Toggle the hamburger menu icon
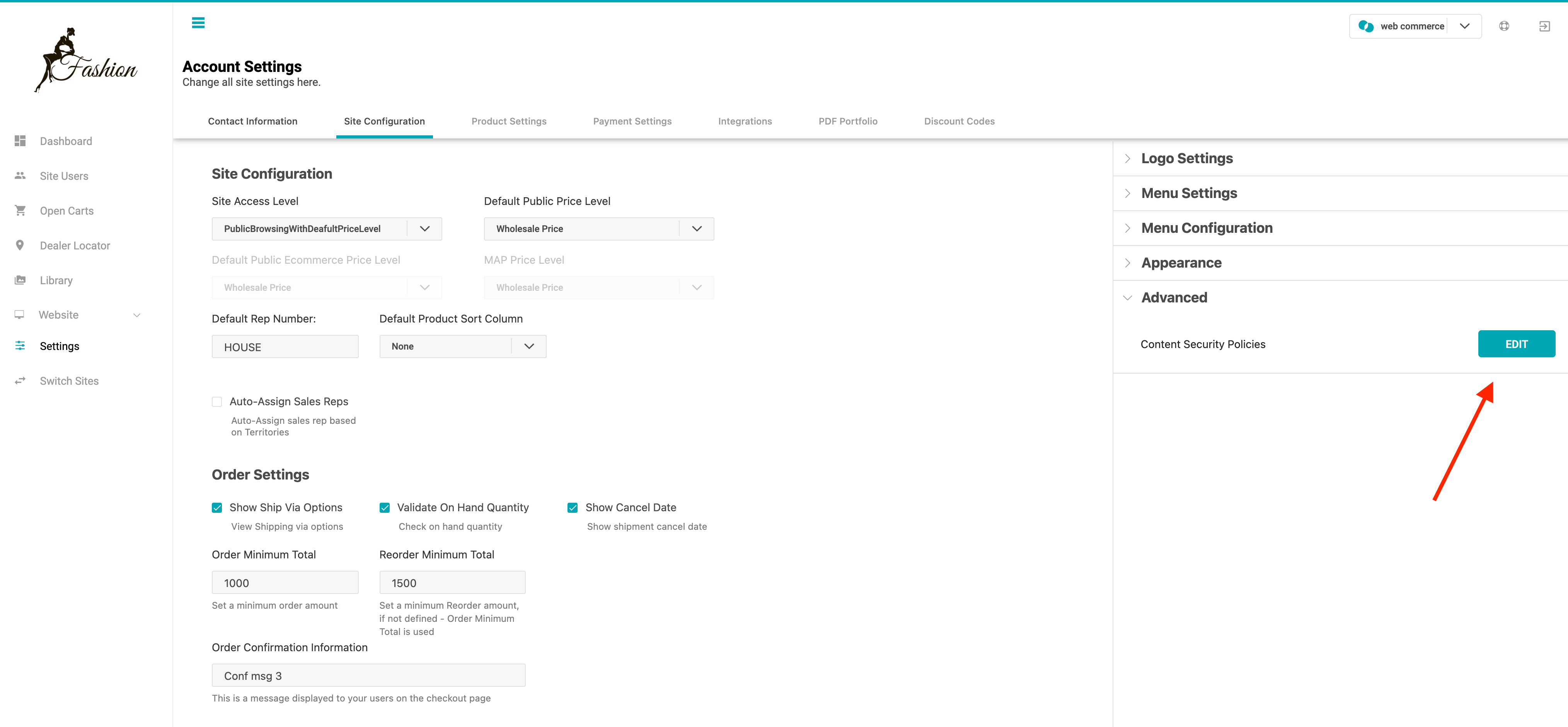Screen dimensions: 1568x727 tap(198, 22)
